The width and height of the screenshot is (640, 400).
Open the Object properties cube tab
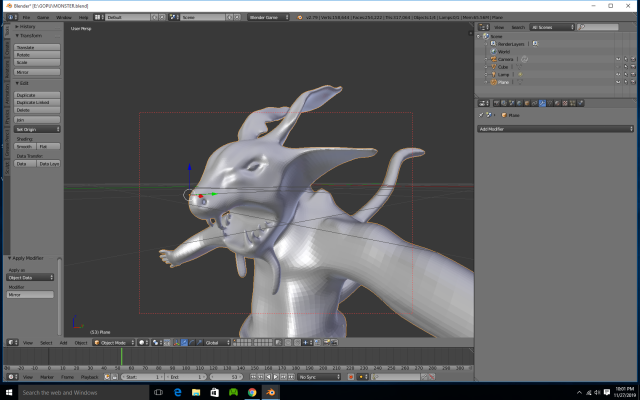pos(527,103)
